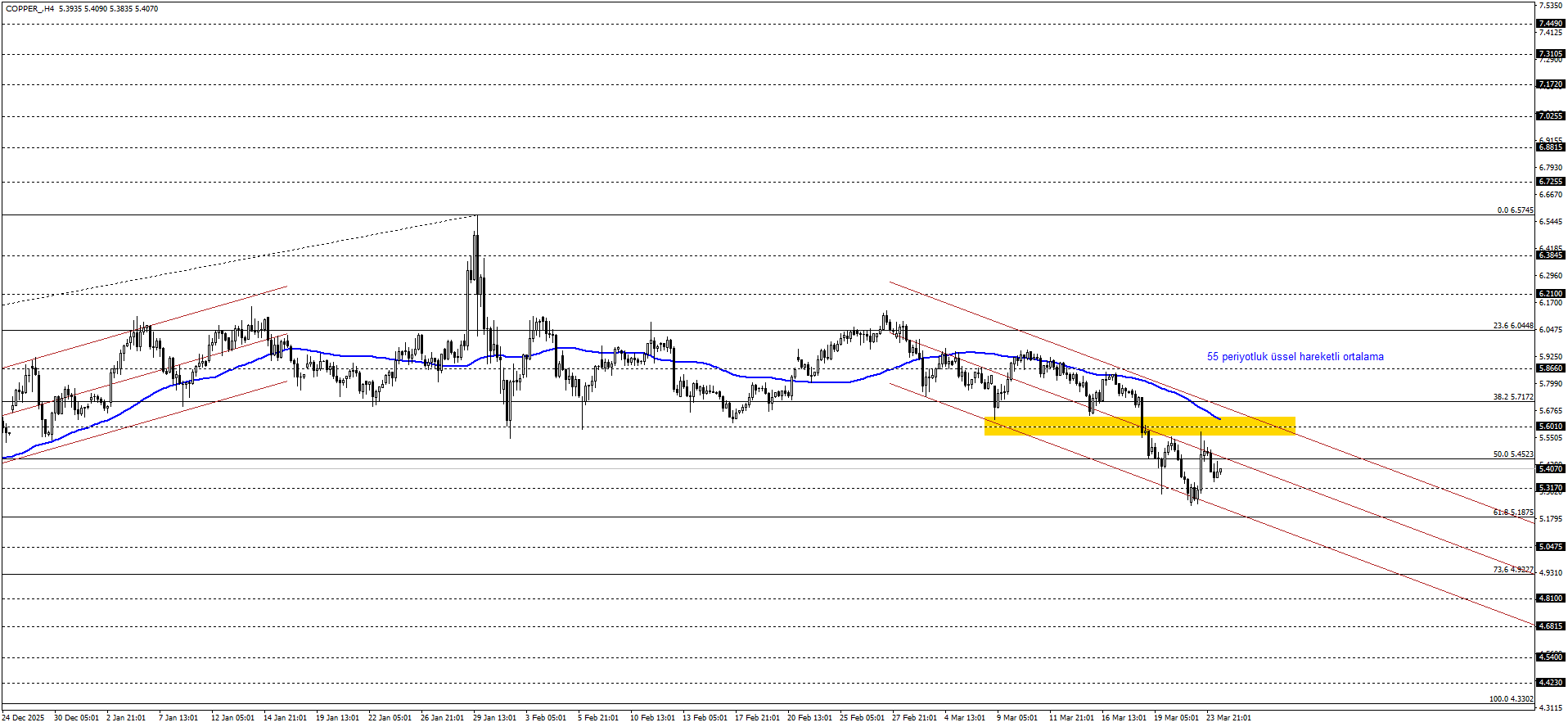This screenshot has width=1568, height=727.
Task: Click the COPPER_.H4 symbol title
Action: click(30, 9)
